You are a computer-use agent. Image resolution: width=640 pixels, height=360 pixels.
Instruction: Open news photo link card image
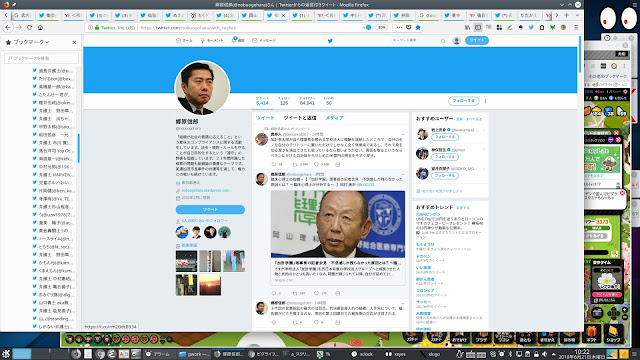pos(338,224)
